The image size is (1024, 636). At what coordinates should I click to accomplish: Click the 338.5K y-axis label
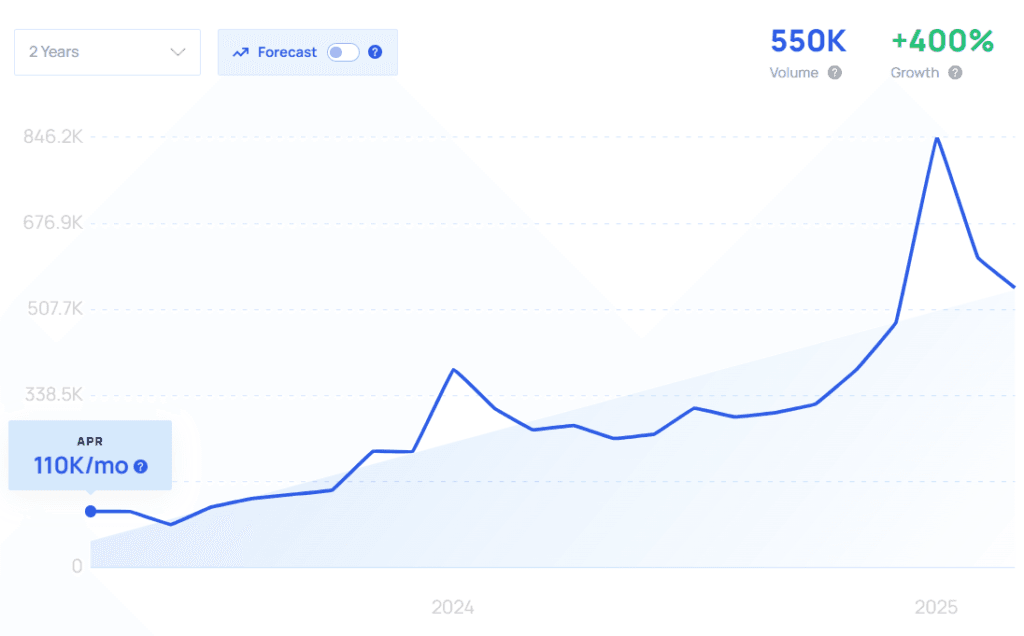(x=53, y=395)
